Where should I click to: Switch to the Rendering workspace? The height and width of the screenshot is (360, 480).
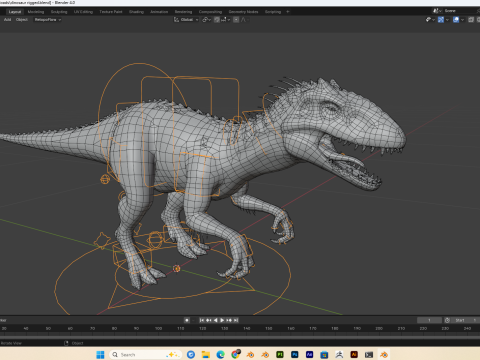(x=183, y=12)
